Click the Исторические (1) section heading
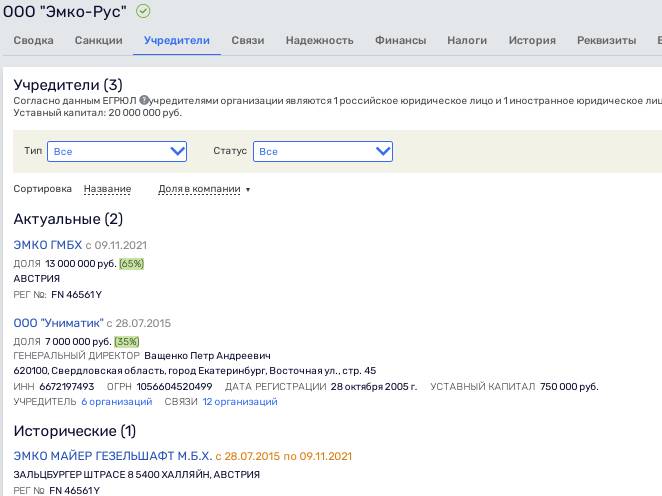 (x=75, y=431)
